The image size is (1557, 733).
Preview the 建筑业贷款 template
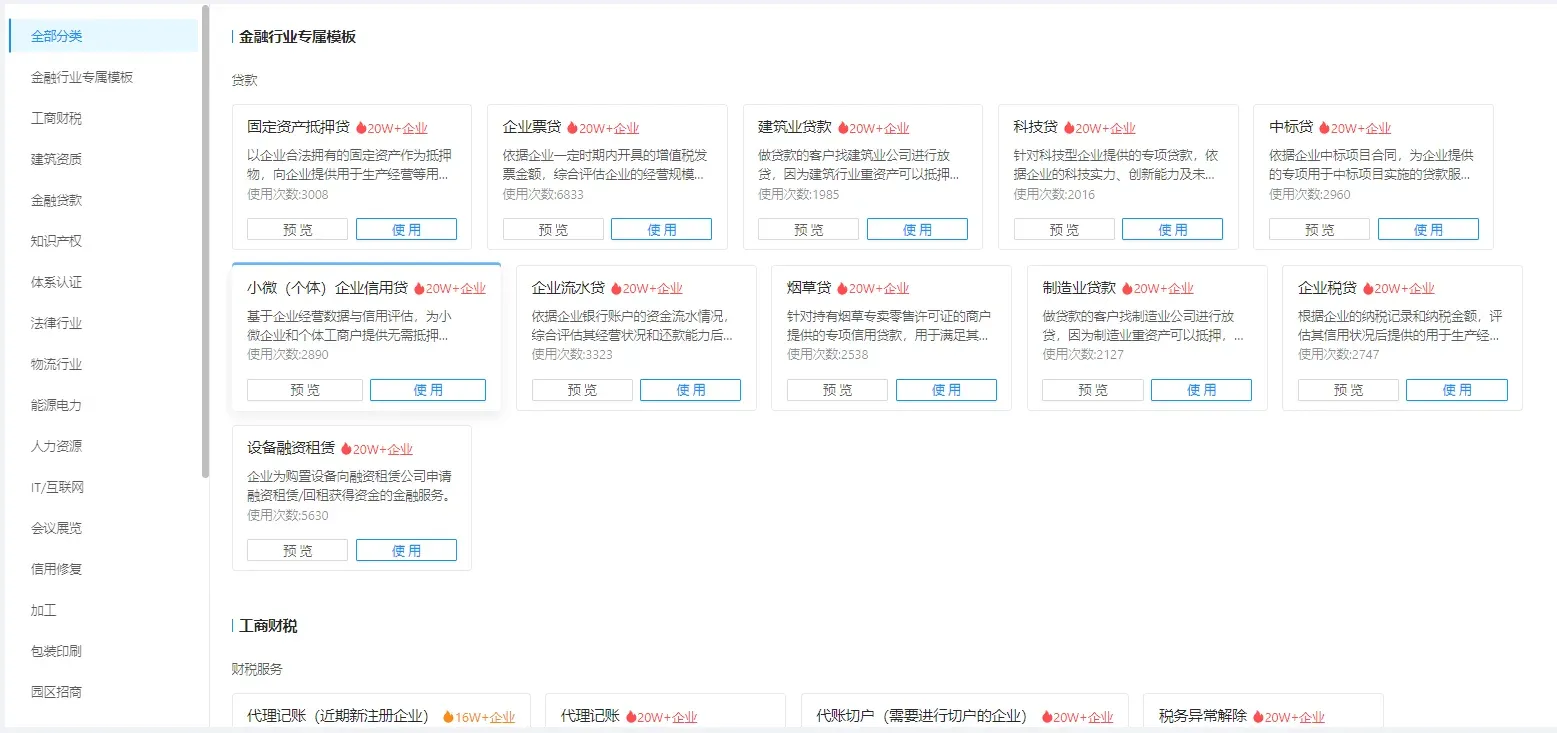click(808, 229)
